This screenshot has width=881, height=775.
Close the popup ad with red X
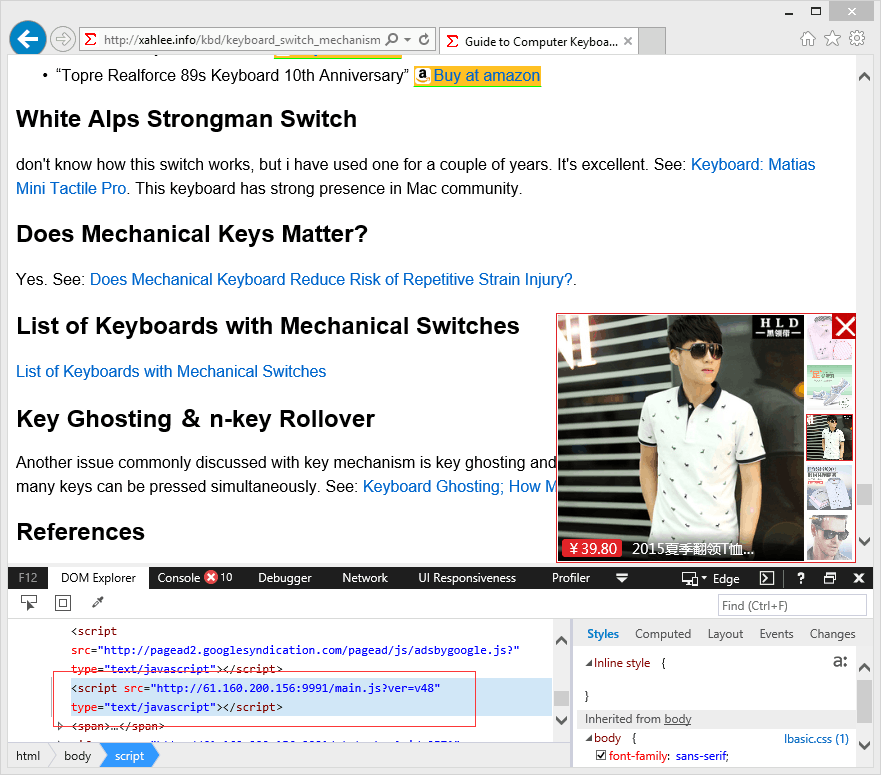pyautogui.click(x=844, y=326)
